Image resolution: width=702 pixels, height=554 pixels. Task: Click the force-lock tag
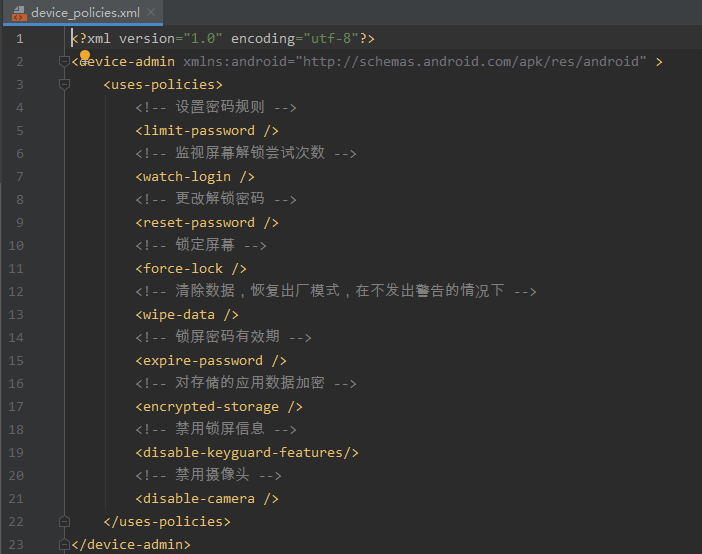[191, 269]
